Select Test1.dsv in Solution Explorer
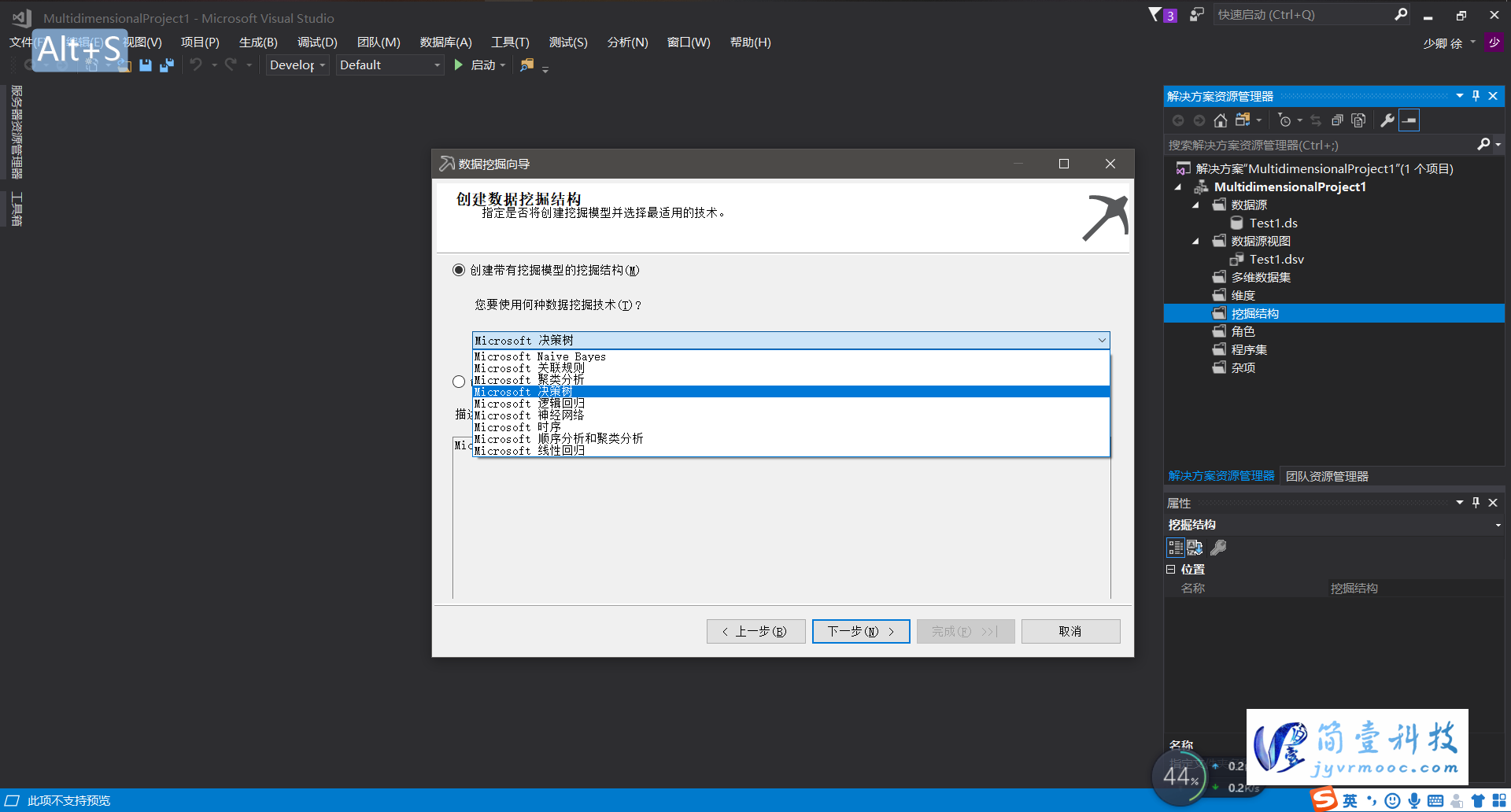1511x812 pixels. [1276, 260]
